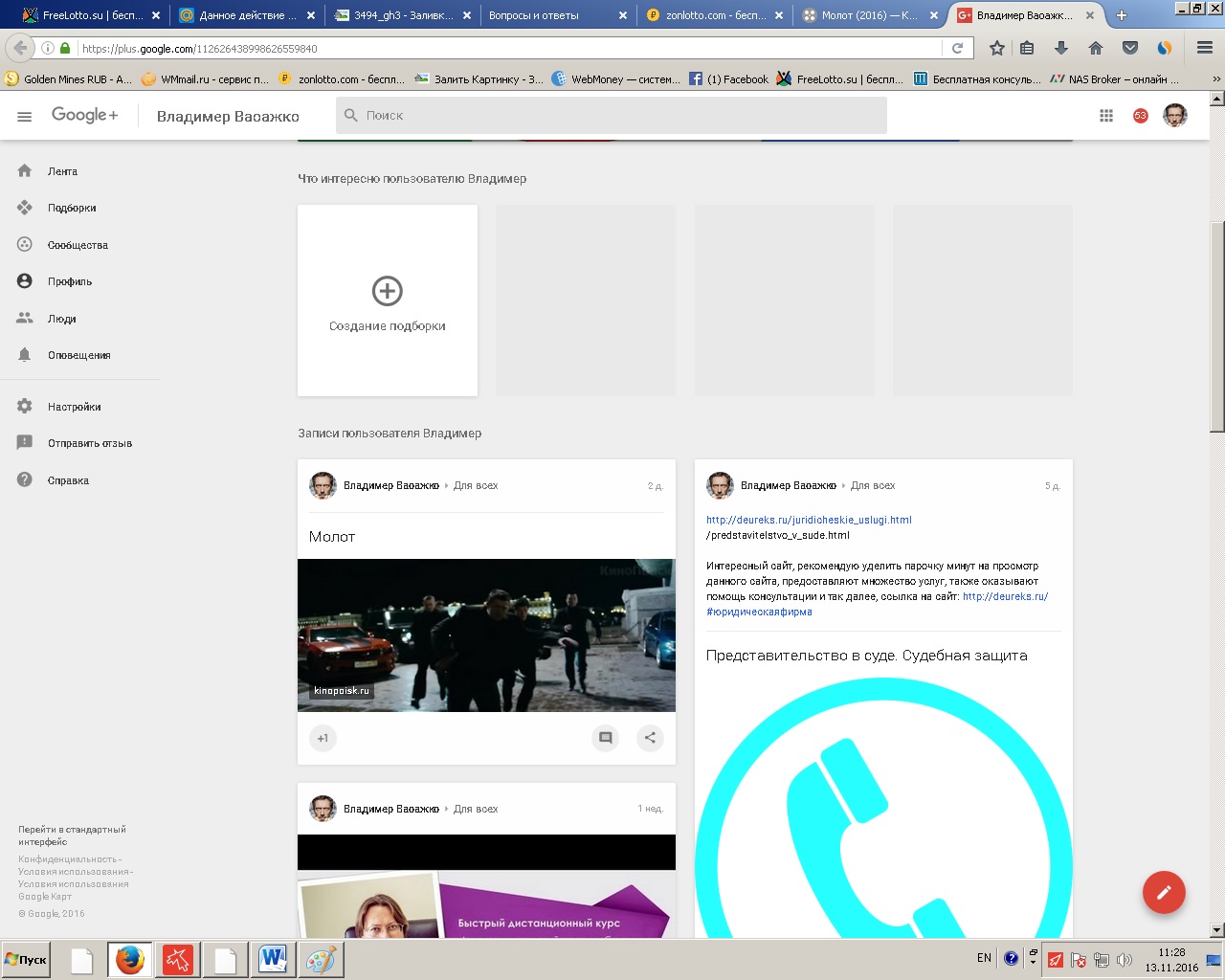Open the Firefox menu button
1225x980 pixels.
point(1205,48)
